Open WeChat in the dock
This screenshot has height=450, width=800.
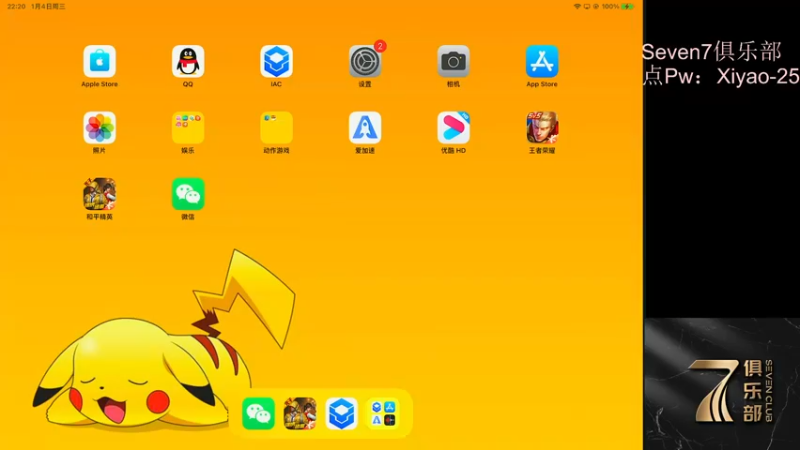[258, 413]
